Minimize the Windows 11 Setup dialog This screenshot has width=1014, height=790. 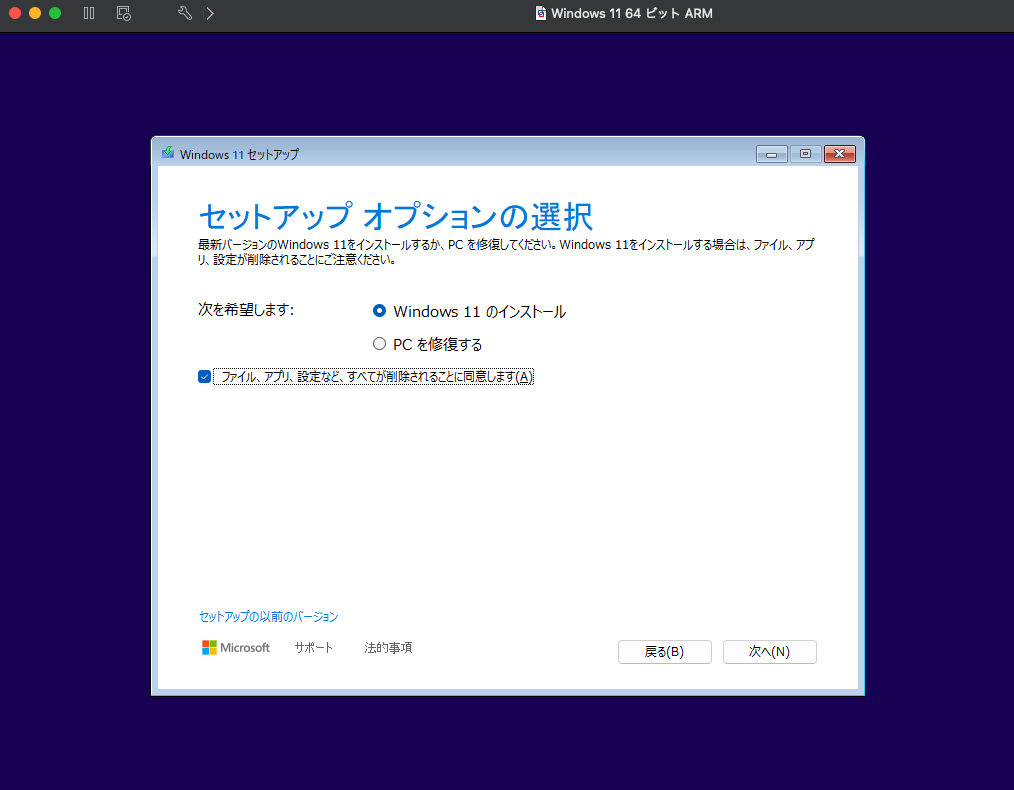pos(771,154)
